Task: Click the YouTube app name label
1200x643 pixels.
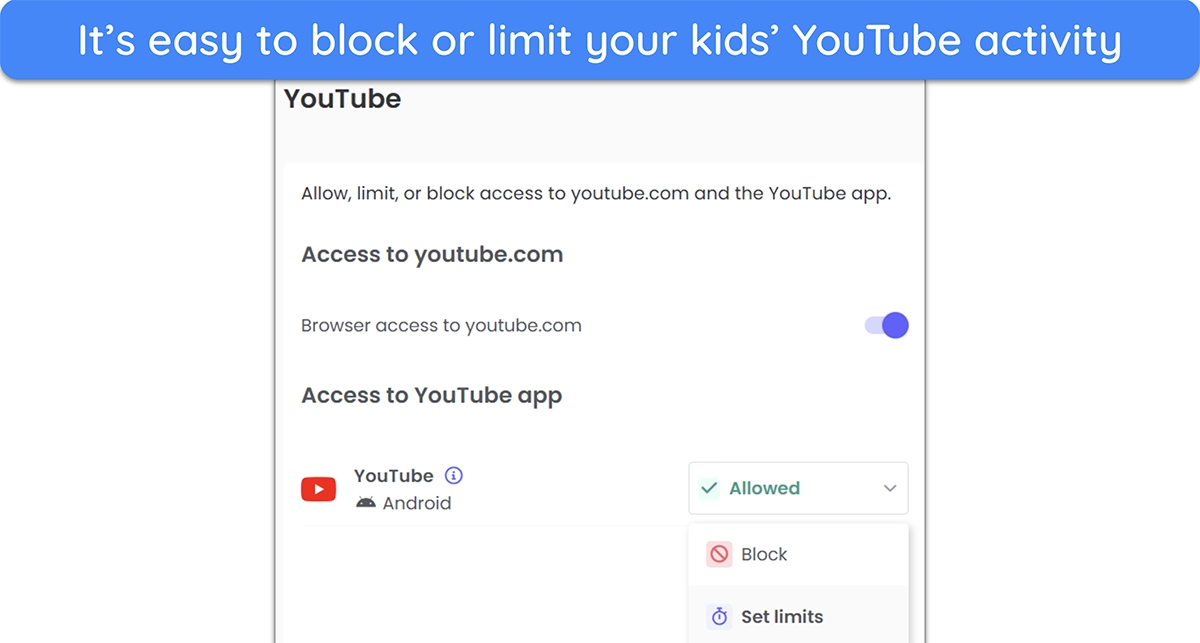Action: pyautogui.click(x=393, y=476)
